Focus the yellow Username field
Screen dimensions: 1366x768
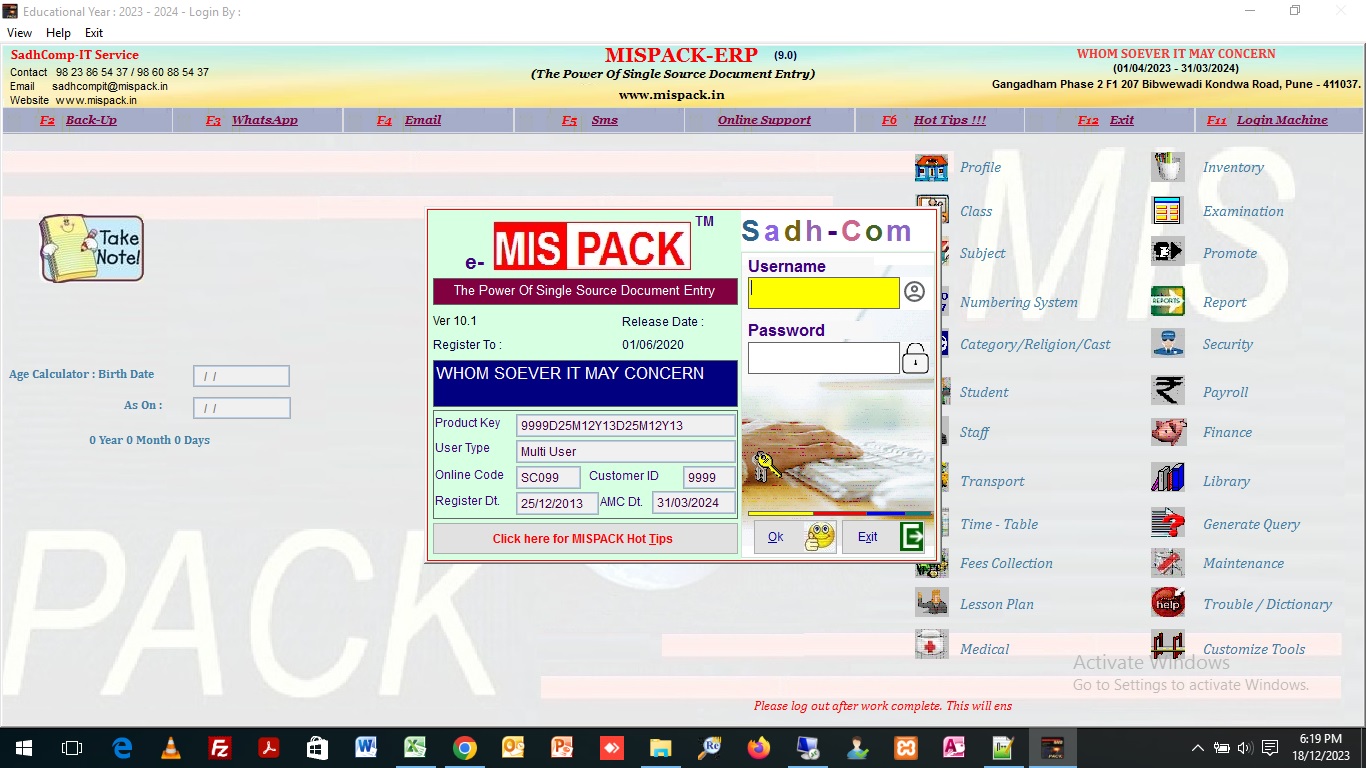pyautogui.click(x=824, y=293)
